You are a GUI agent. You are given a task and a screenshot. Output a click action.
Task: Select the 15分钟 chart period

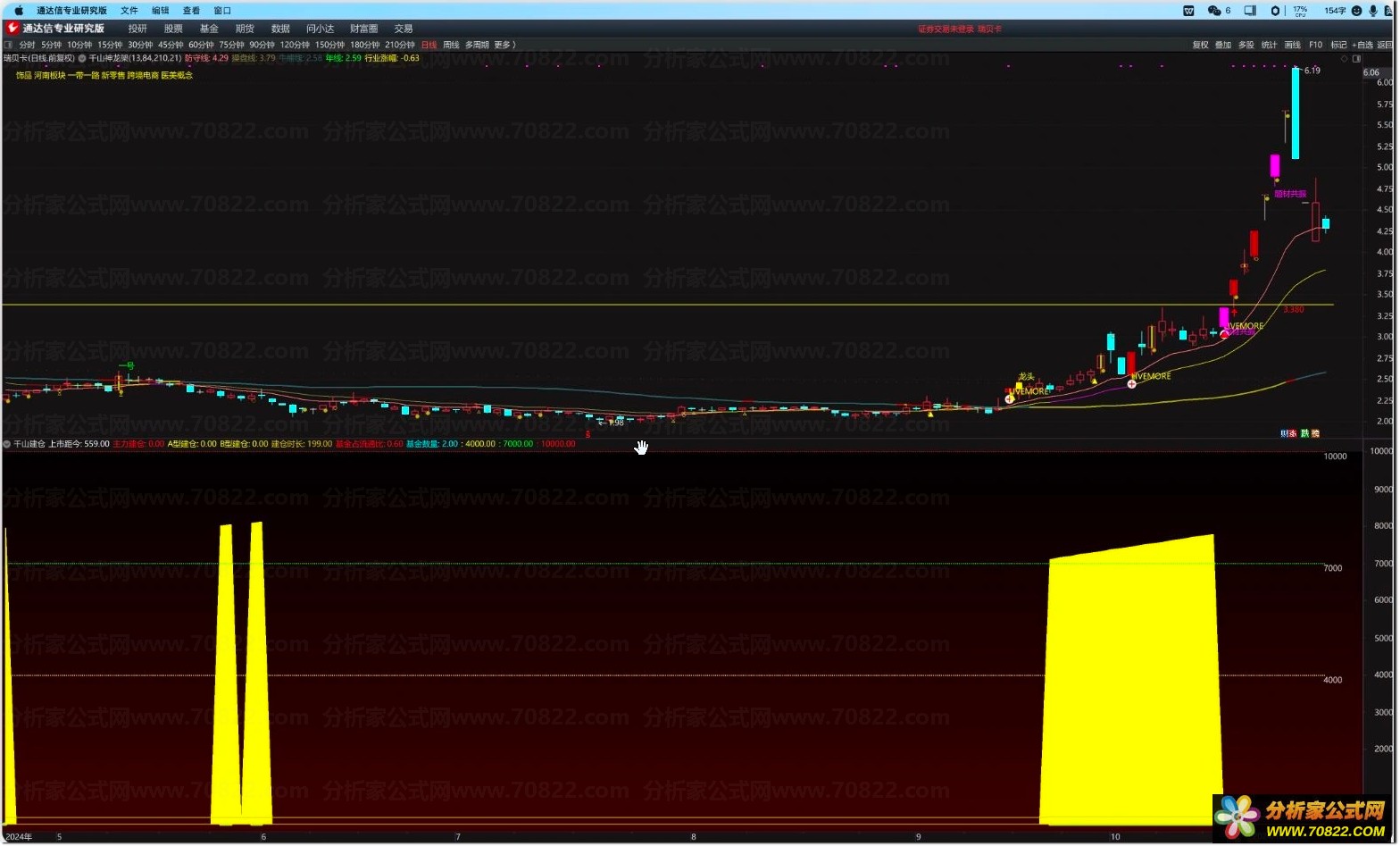click(110, 45)
